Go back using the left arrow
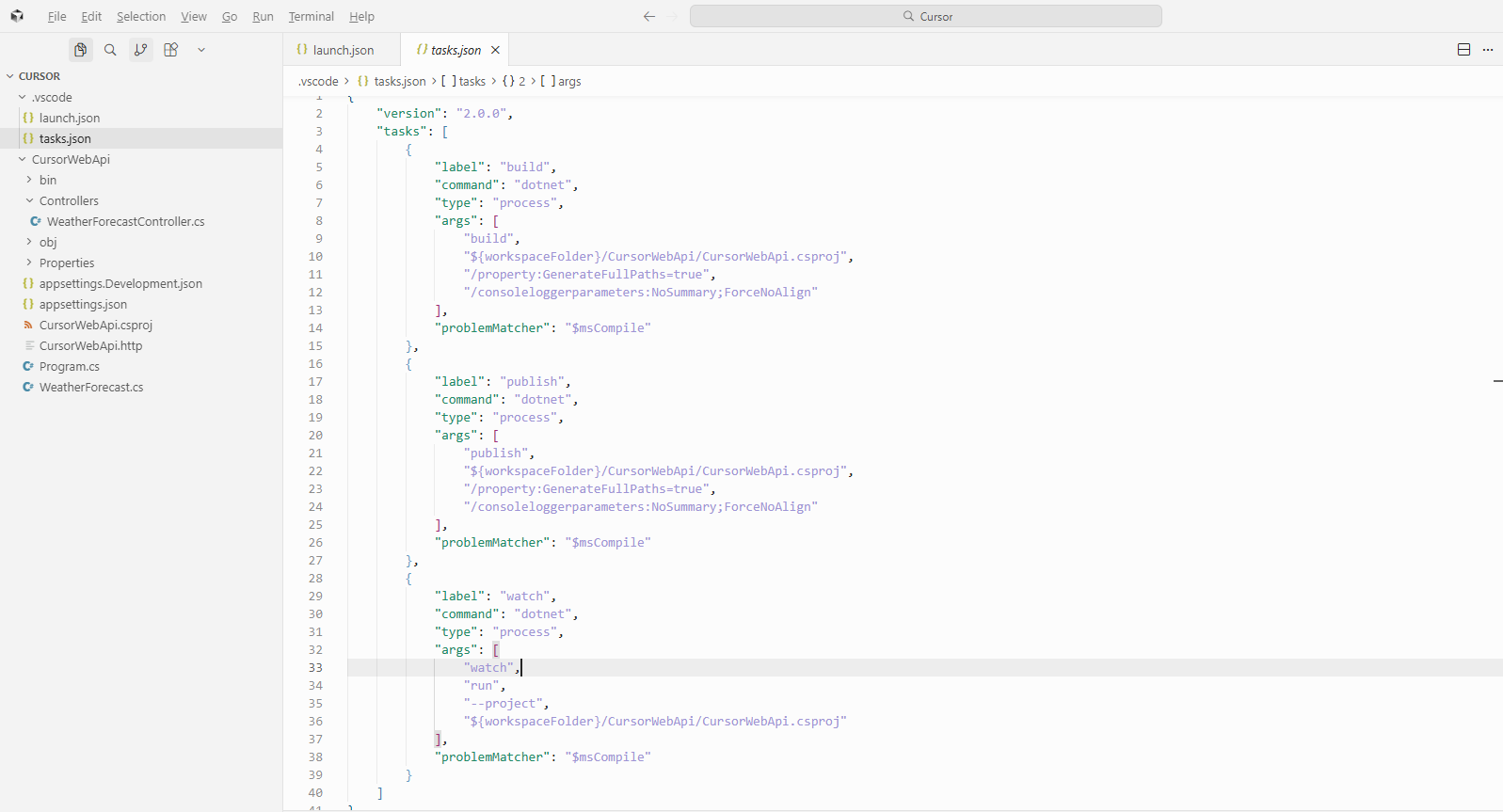The image size is (1503, 812). [x=648, y=16]
